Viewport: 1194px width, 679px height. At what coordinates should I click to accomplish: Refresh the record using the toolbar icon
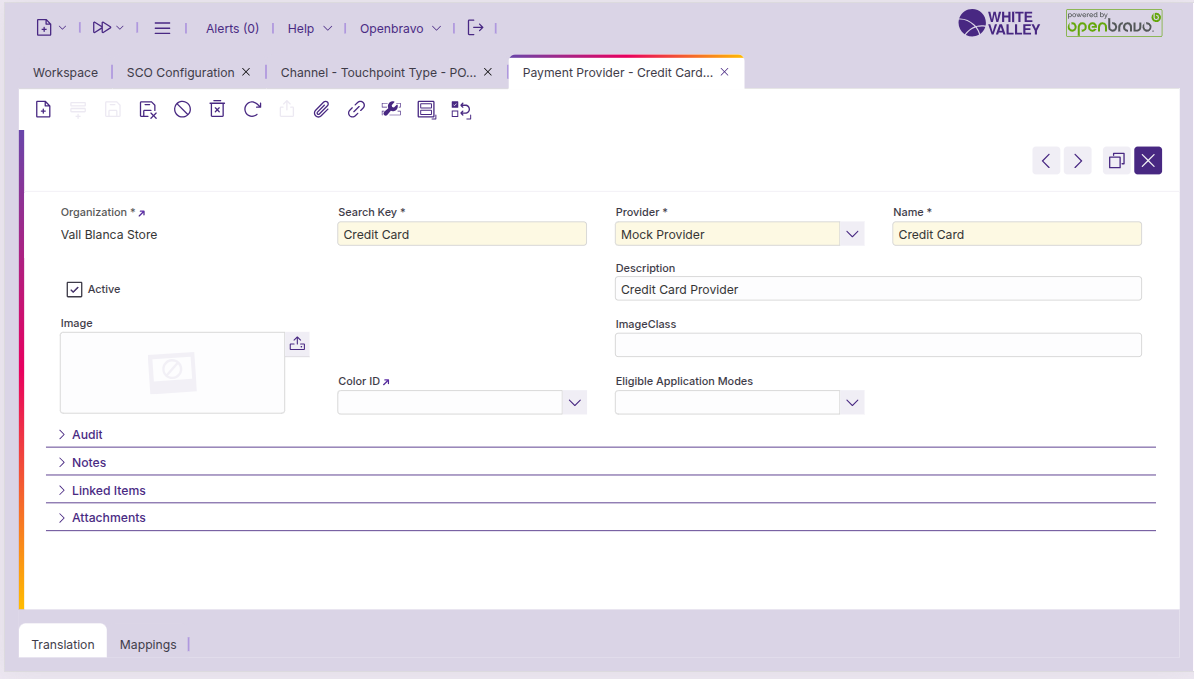(x=252, y=110)
